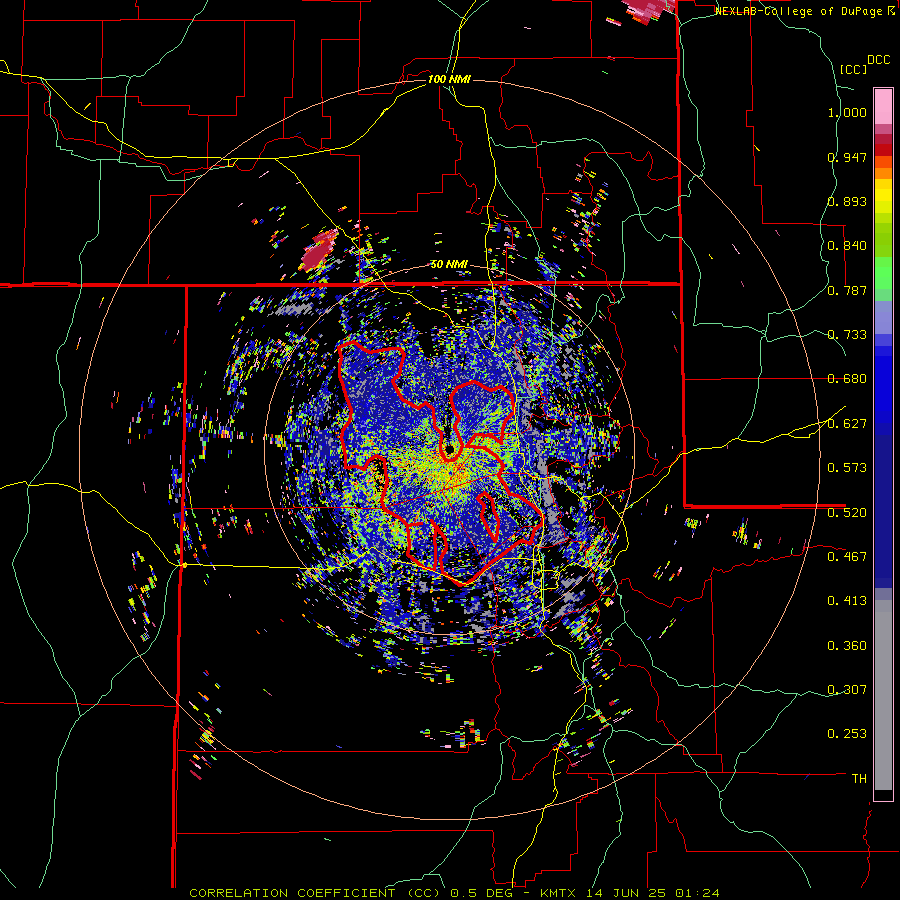The width and height of the screenshot is (900, 900).
Task: Click the DCC label above the color scale
Action: click(x=878, y=60)
